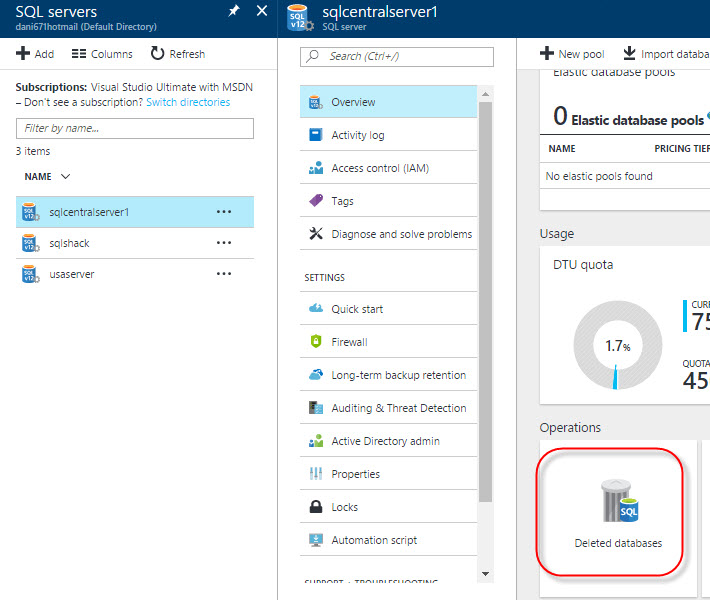Click the green Firewall shield icon

316,341
